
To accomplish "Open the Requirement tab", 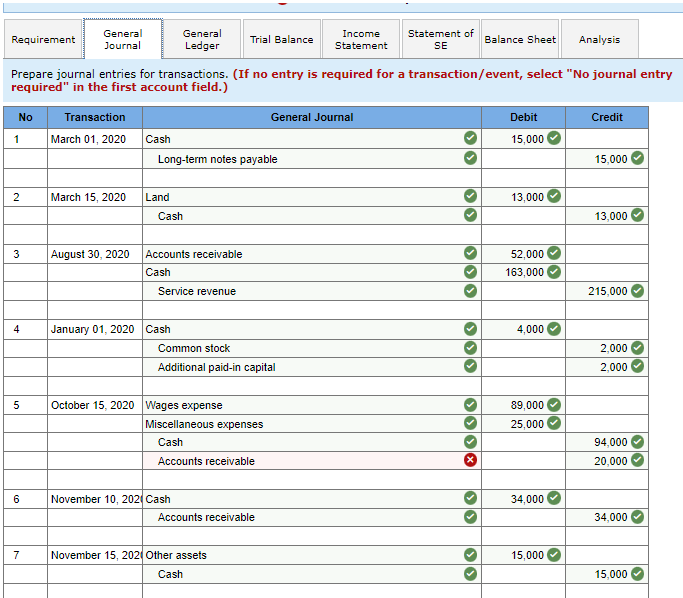I will 43,39.
